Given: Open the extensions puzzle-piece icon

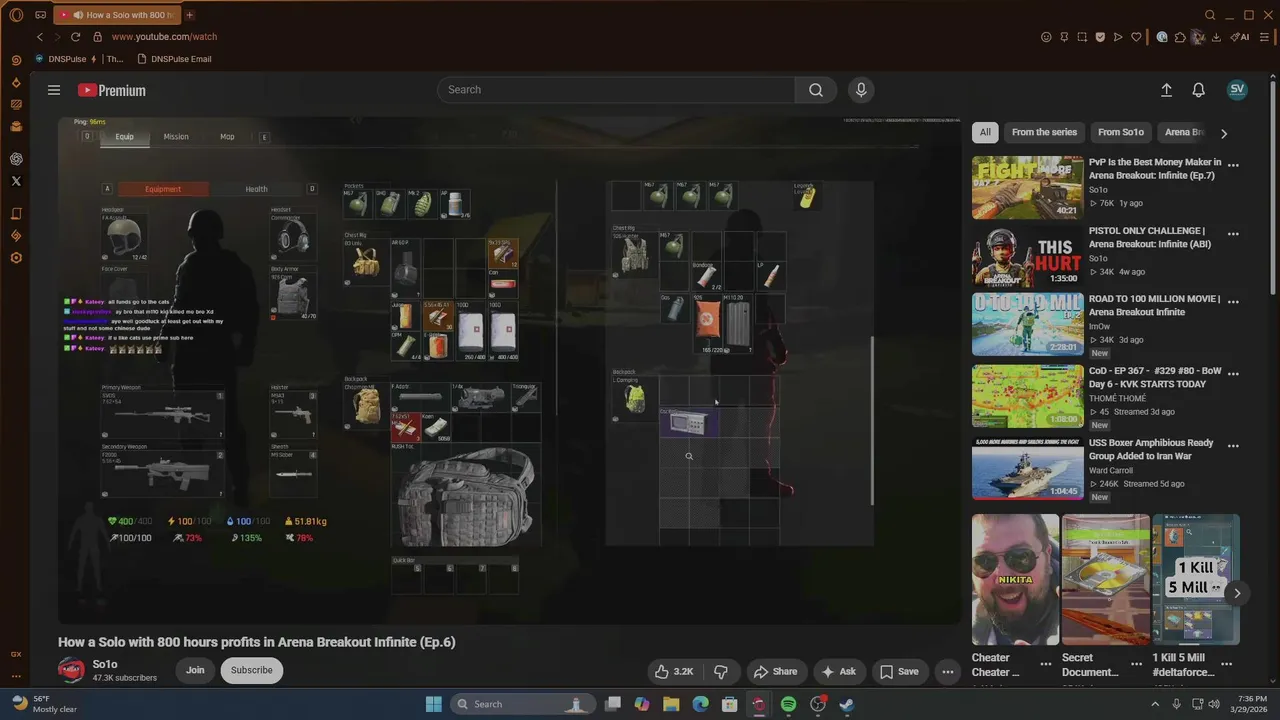Looking at the screenshot, I should tap(1180, 37).
